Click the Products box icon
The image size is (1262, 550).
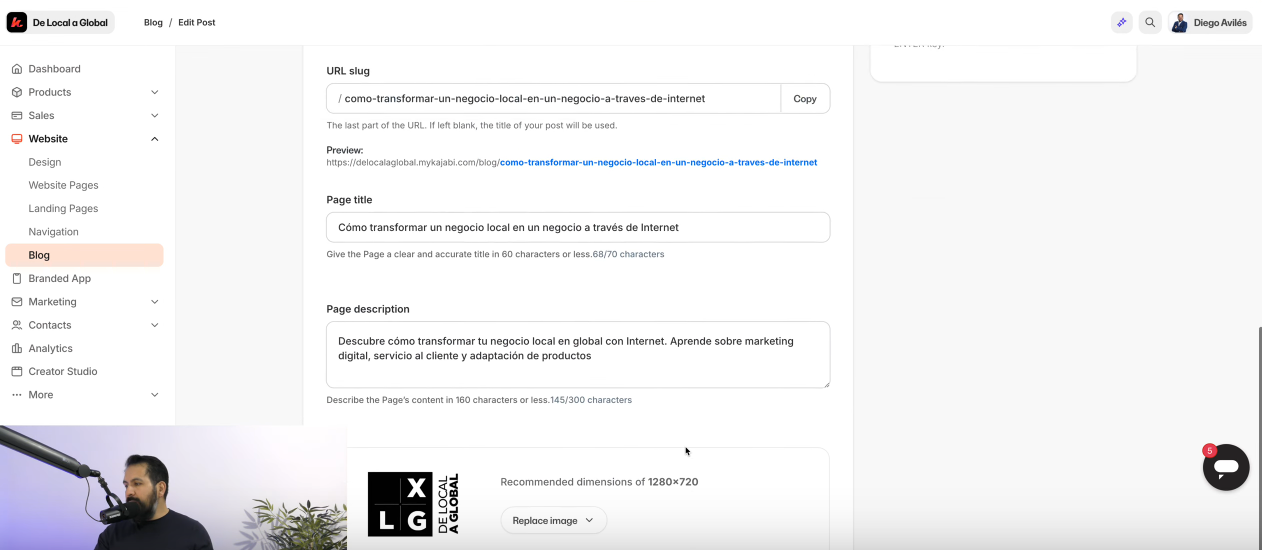pos(17,92)
